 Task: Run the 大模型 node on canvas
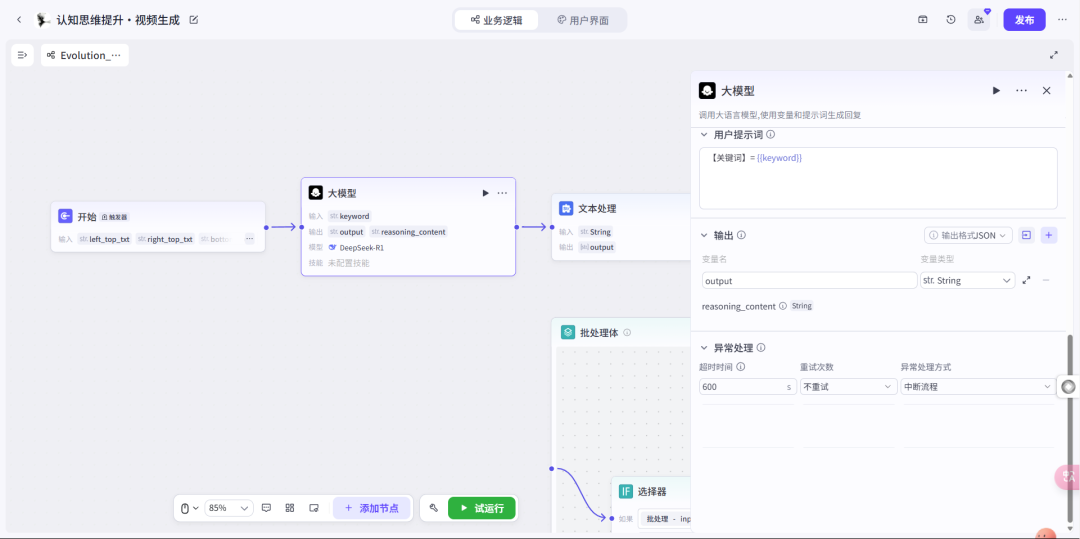[486, 193]
